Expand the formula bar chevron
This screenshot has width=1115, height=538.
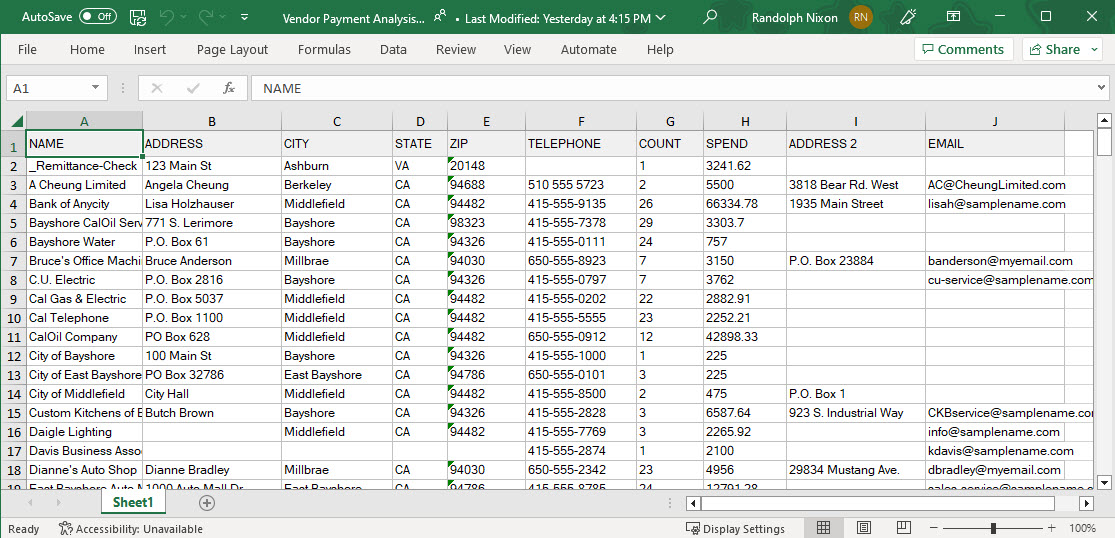pos(1100,88)
